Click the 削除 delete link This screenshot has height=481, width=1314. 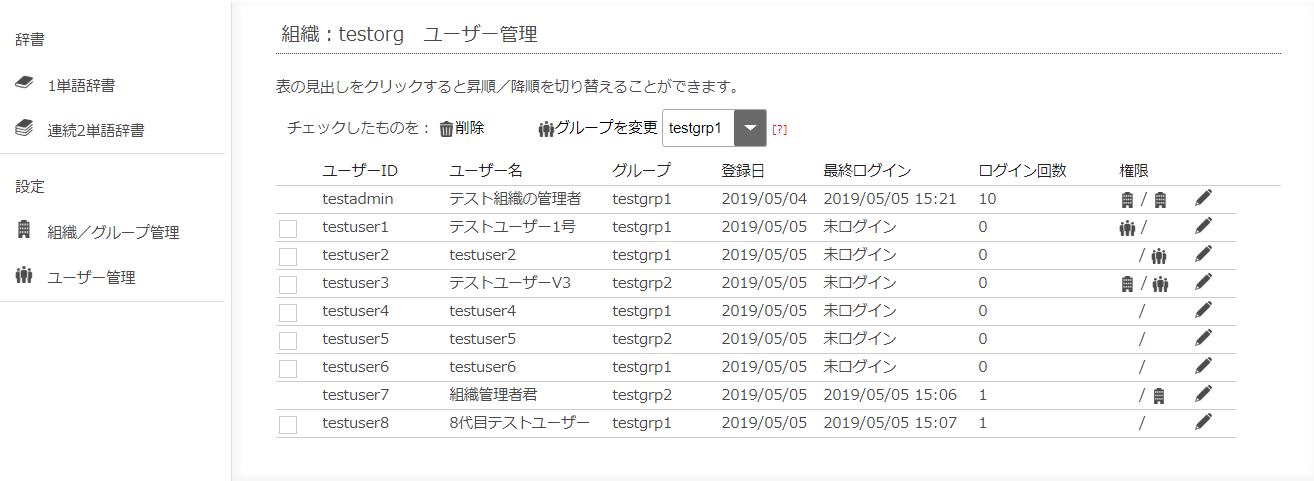click(x=469, y=128)
